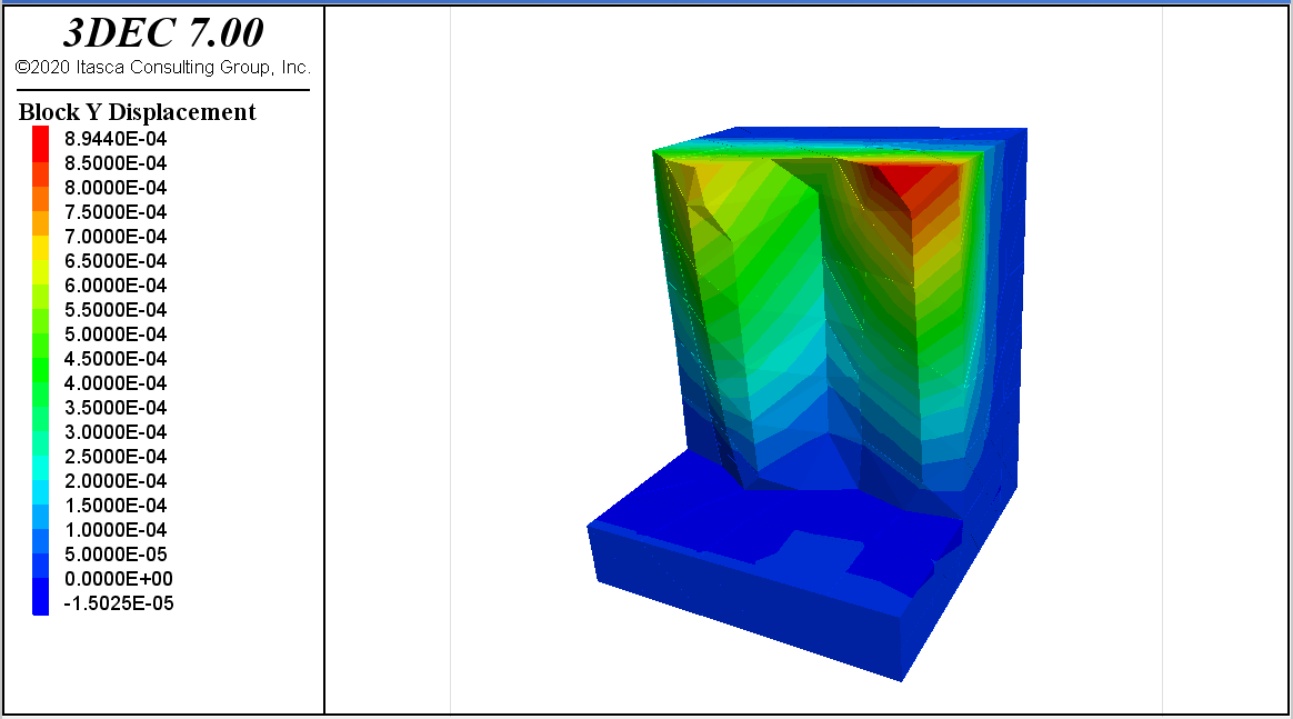Select the Block Y Displacement legend title
1293x719 pixels.
[x=137, y=112]
